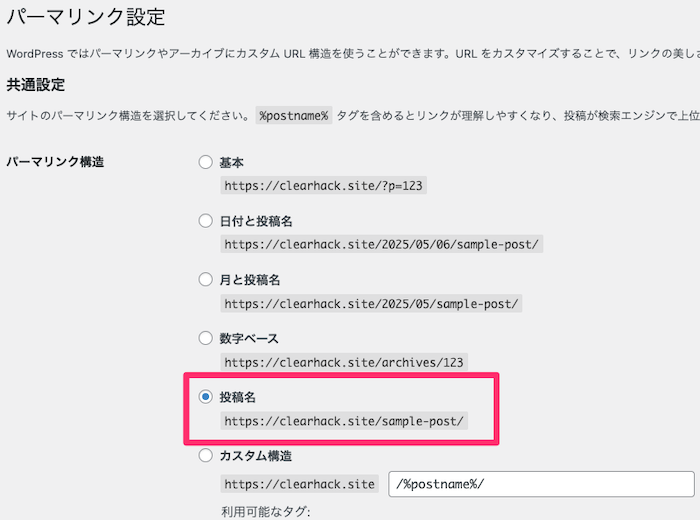Click the clearhack.site/sample-post/ example URL

344,421
